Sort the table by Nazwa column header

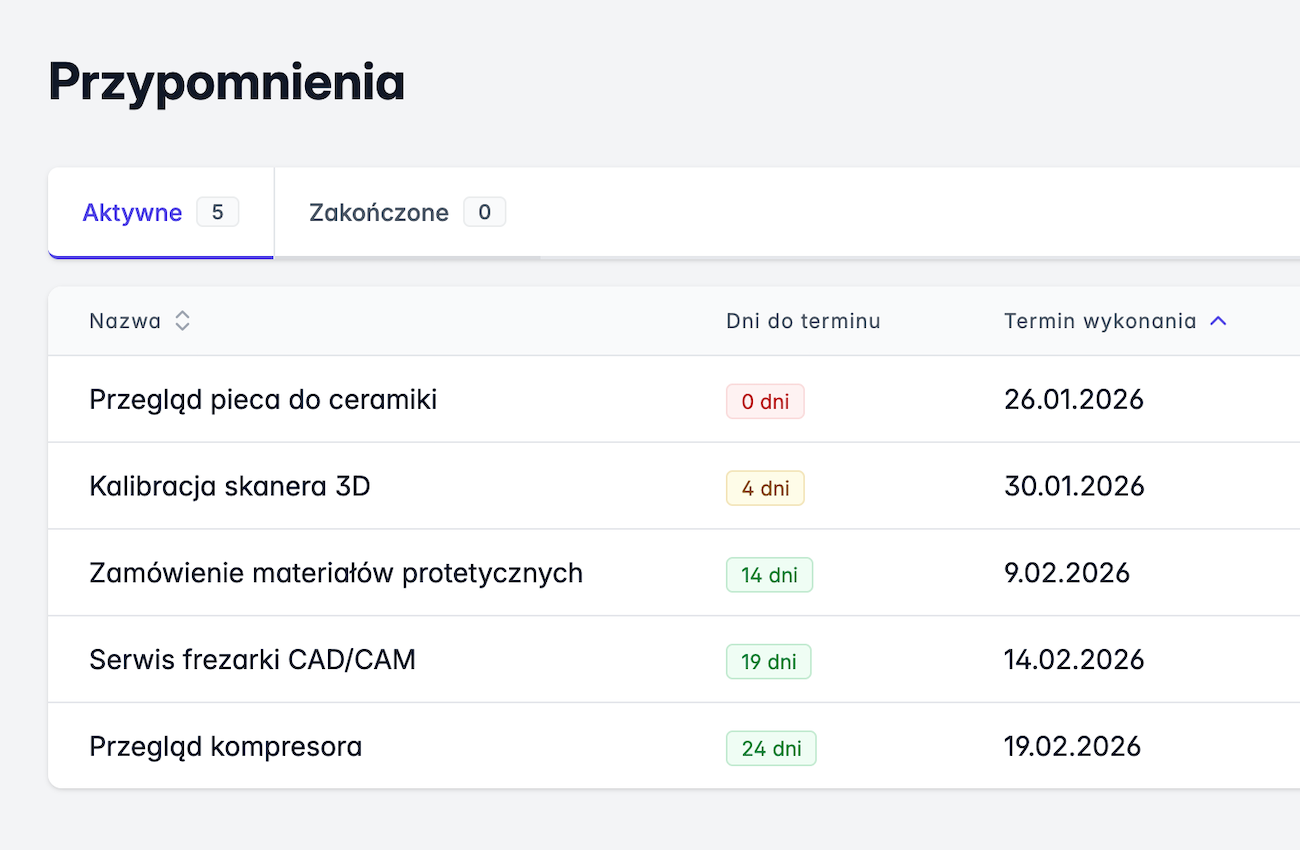pyautogui.click(x=125, y=321)
